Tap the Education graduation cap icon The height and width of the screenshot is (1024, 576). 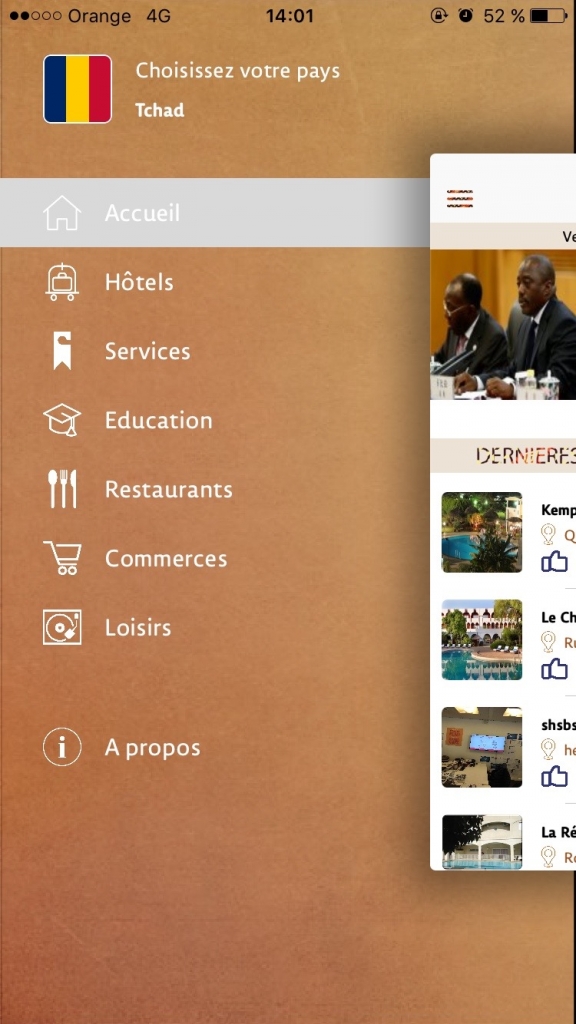click(62, 420)
